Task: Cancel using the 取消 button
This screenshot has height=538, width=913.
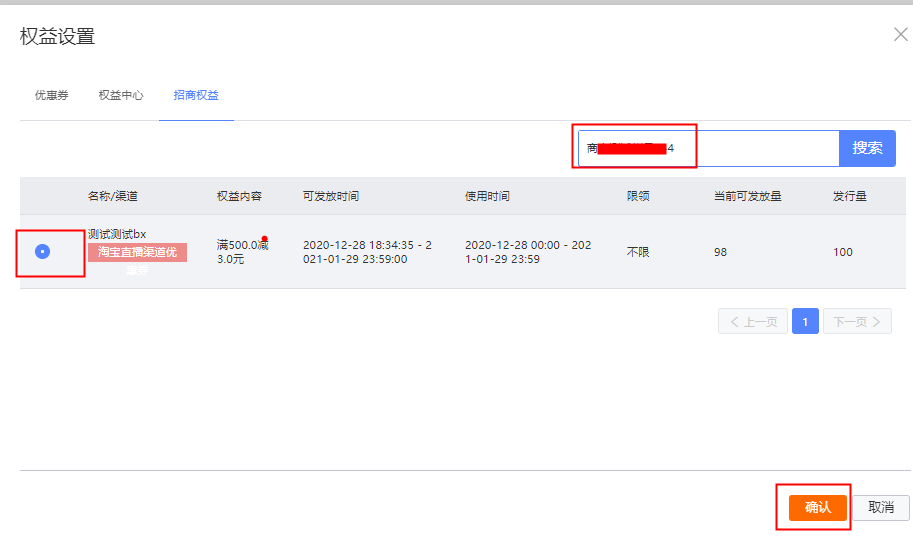Action: click(x=881, y=508)
